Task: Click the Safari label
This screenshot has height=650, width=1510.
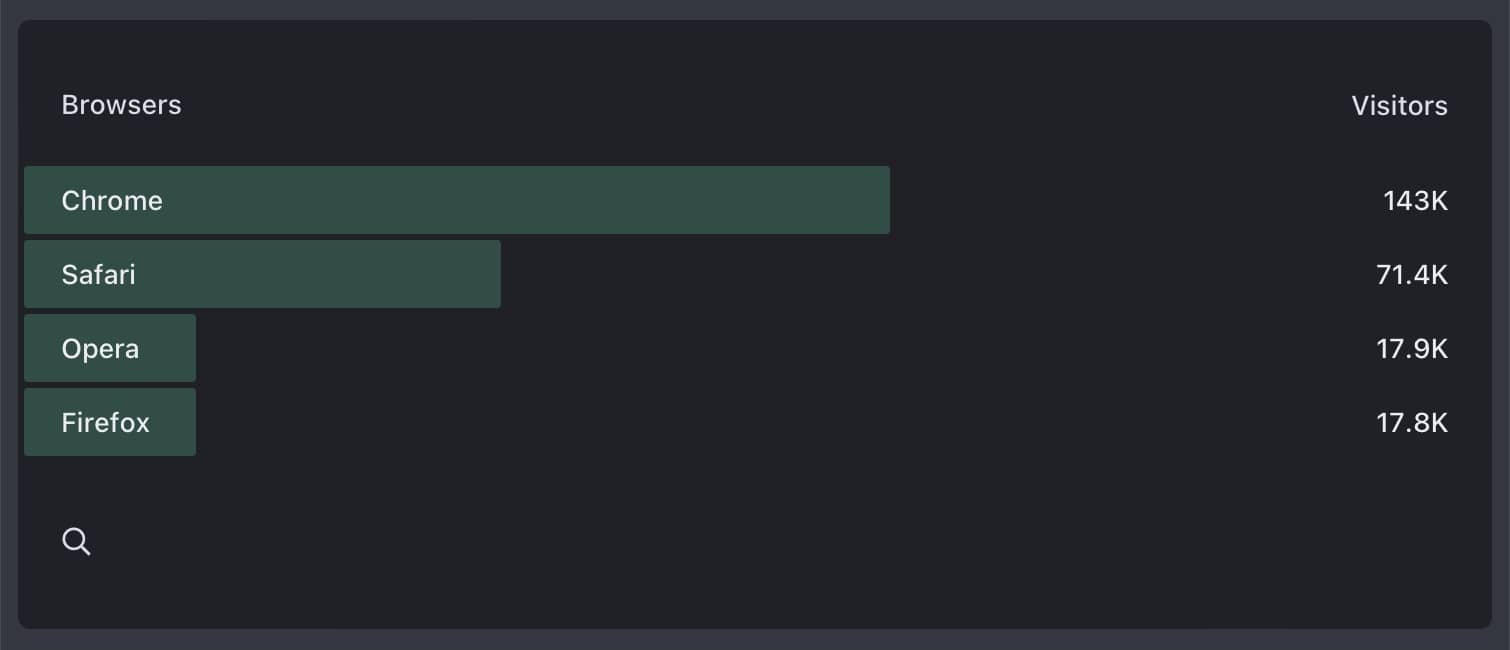Action: 98,274
